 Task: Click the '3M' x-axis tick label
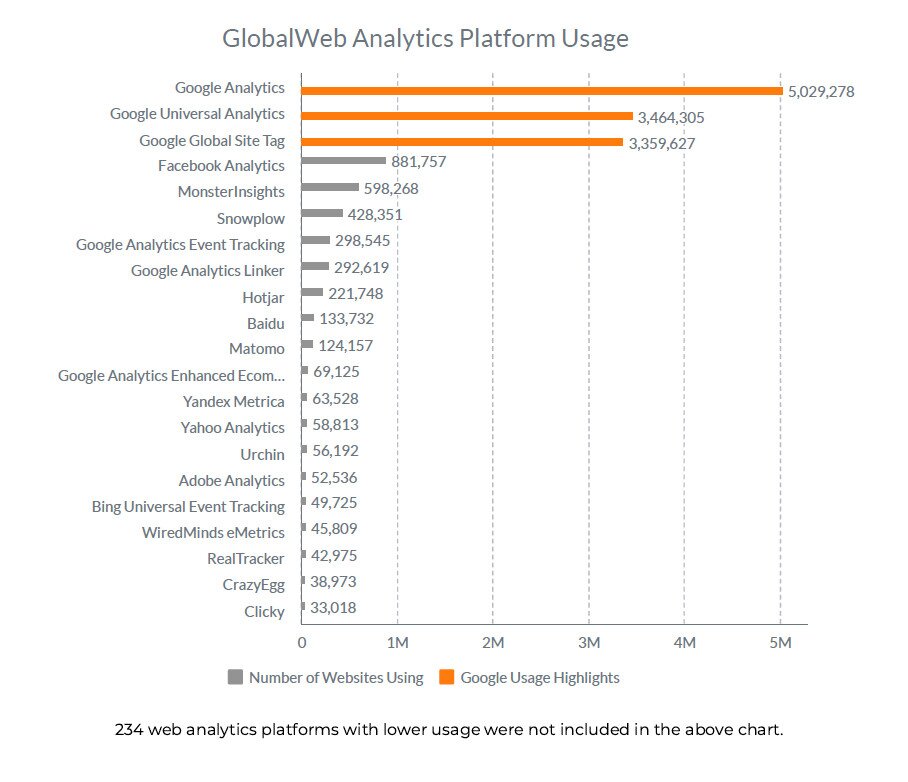click(589, 643)
